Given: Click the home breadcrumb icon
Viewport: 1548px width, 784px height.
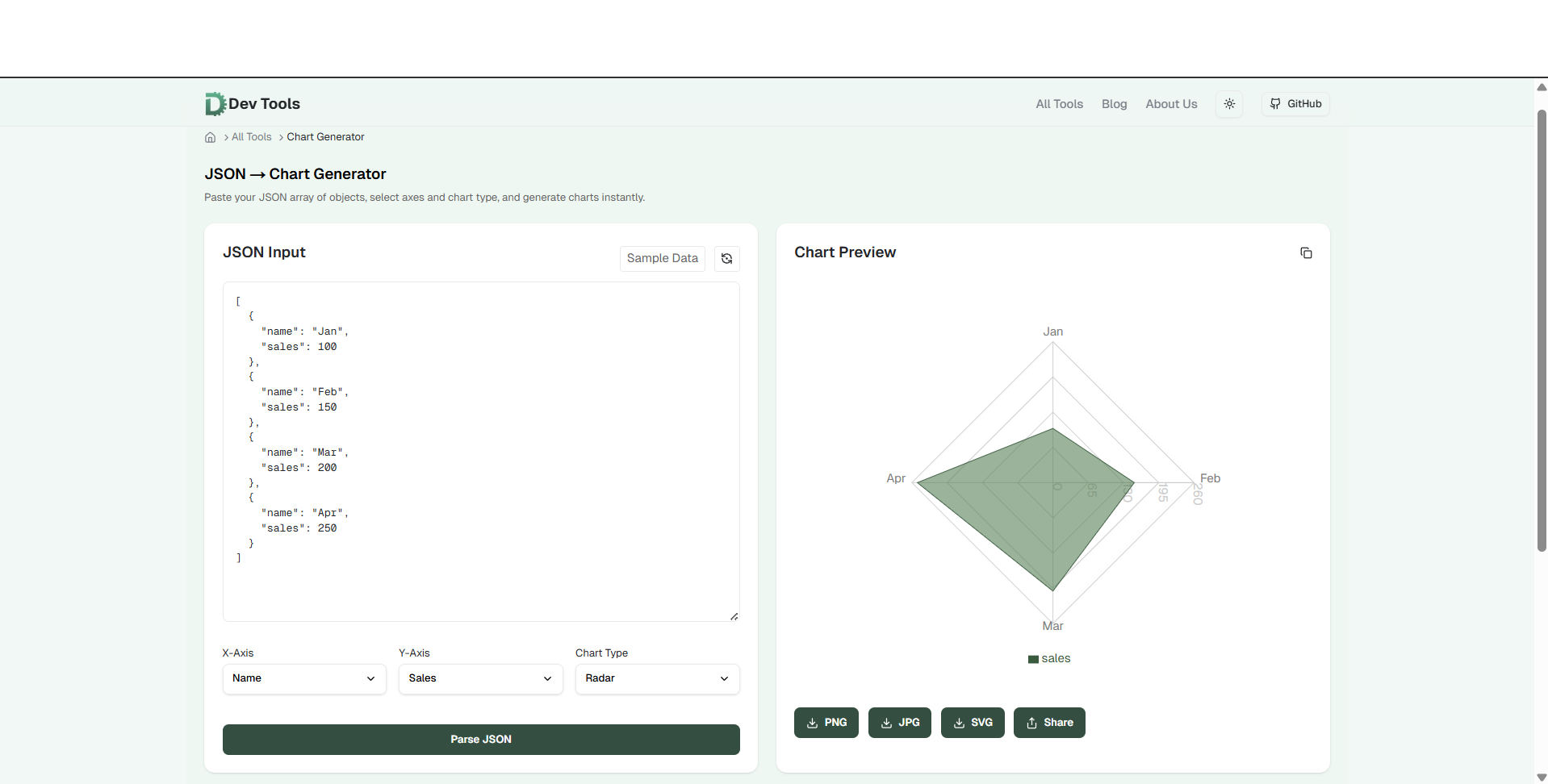Looking at the screenshot, I should pos(210,137).
